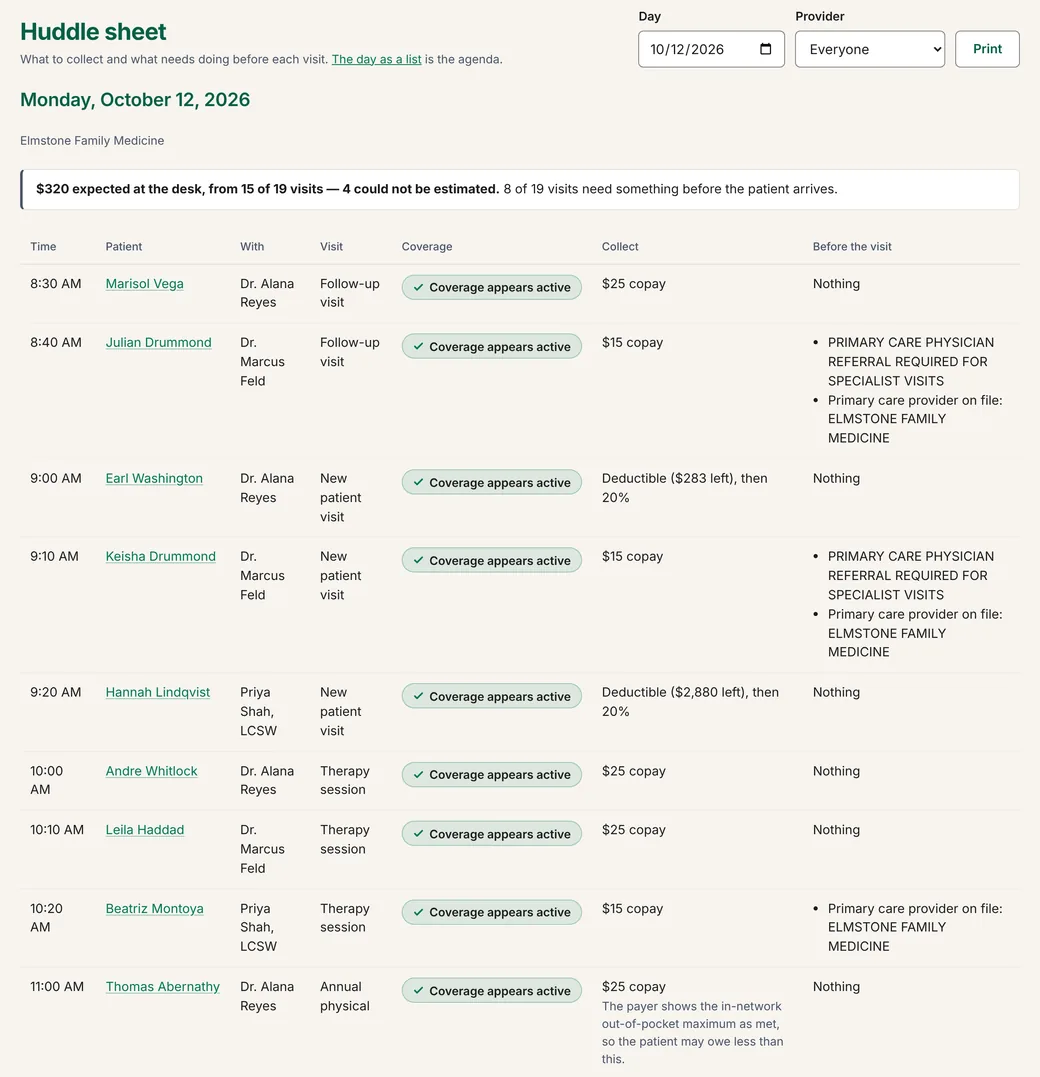The image size is (1040, 1077).
Task: Click the Print button
Action: pos(987,49)
